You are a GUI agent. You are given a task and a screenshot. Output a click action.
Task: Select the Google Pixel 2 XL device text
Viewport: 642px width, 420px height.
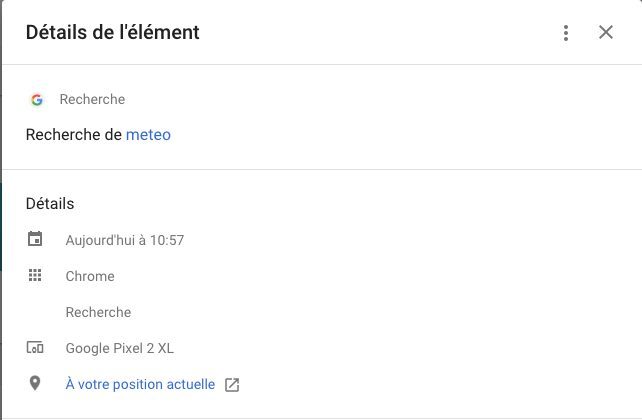point(120,348)
